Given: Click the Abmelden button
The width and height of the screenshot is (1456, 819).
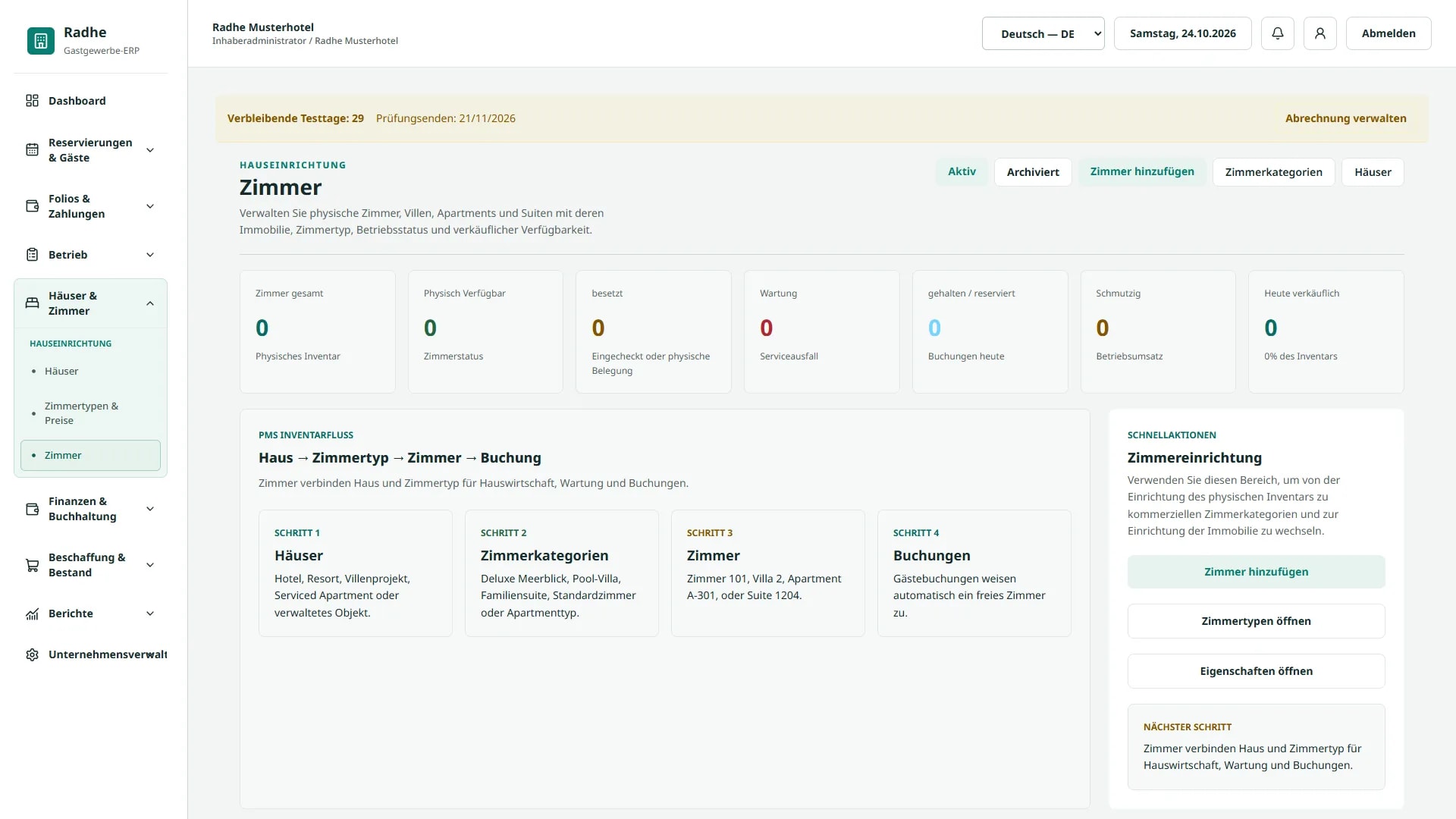Looking at the screenshot, I should pyautogui.click(x=1389, y=33).
